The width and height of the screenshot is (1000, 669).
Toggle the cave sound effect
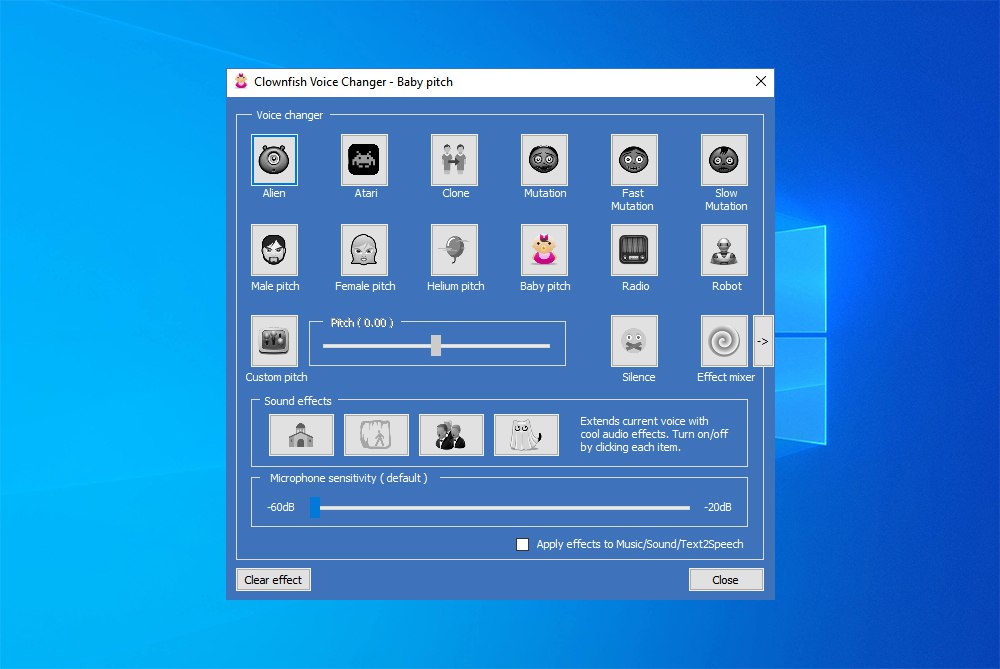[x=376, y=435]
